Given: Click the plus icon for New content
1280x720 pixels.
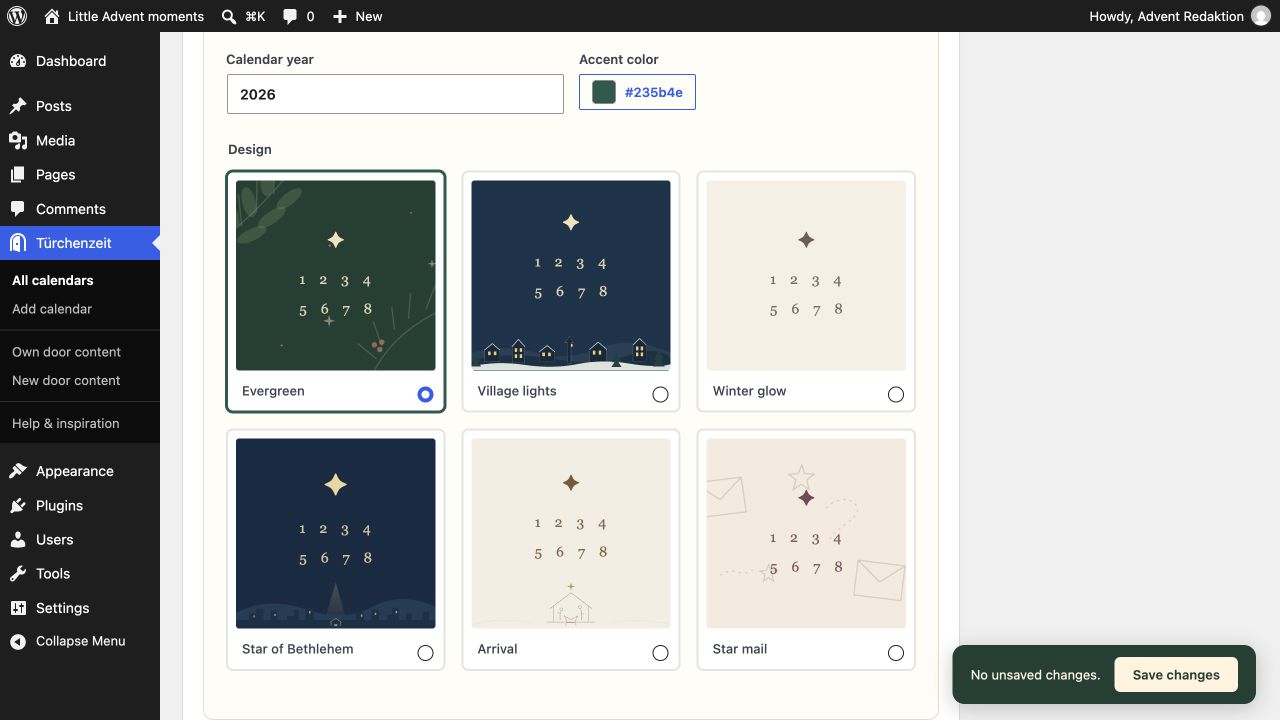Looking at the screenshot, I should tap(340, 16).
